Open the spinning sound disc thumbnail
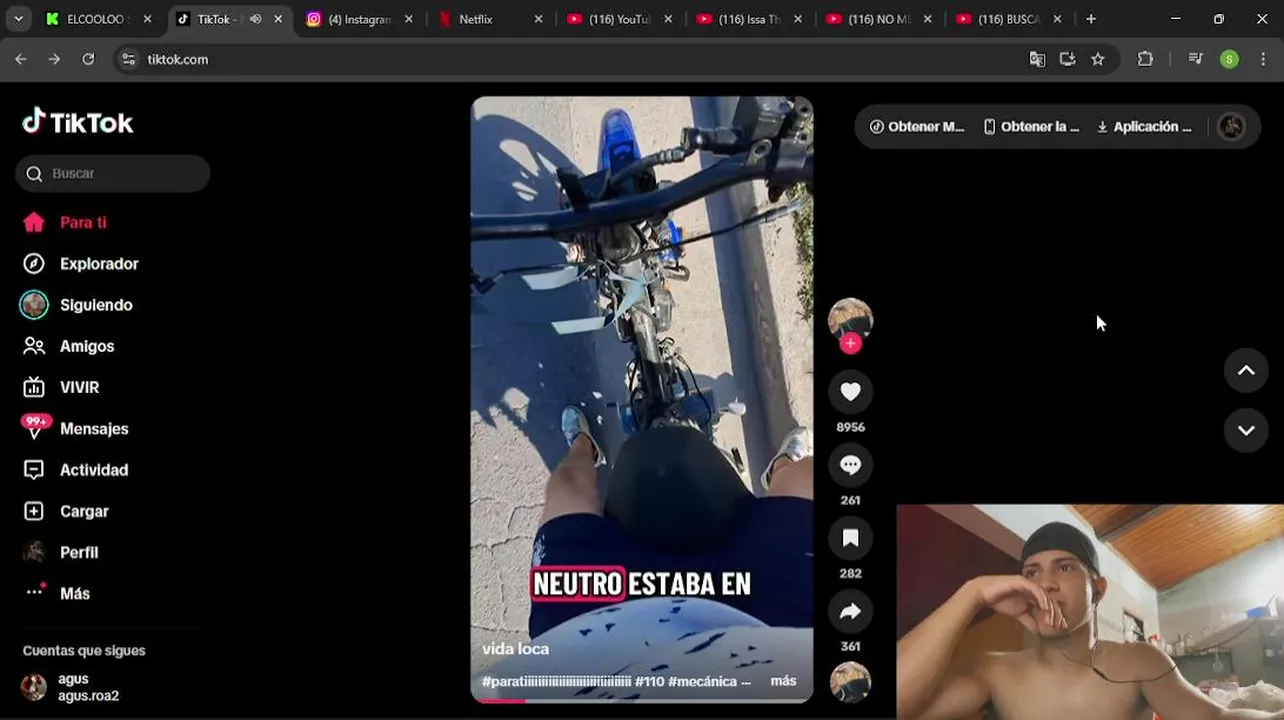Viewport: 1284px width, 720px height. tap(850, 682)
